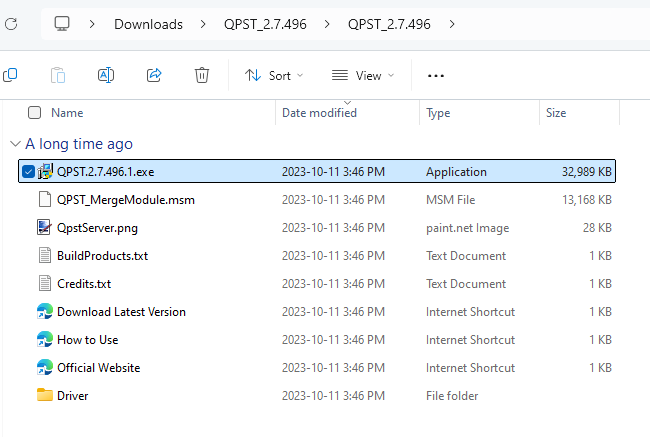Toggle the select all checkbox in header
650x437 pixels.
[35, 113]
